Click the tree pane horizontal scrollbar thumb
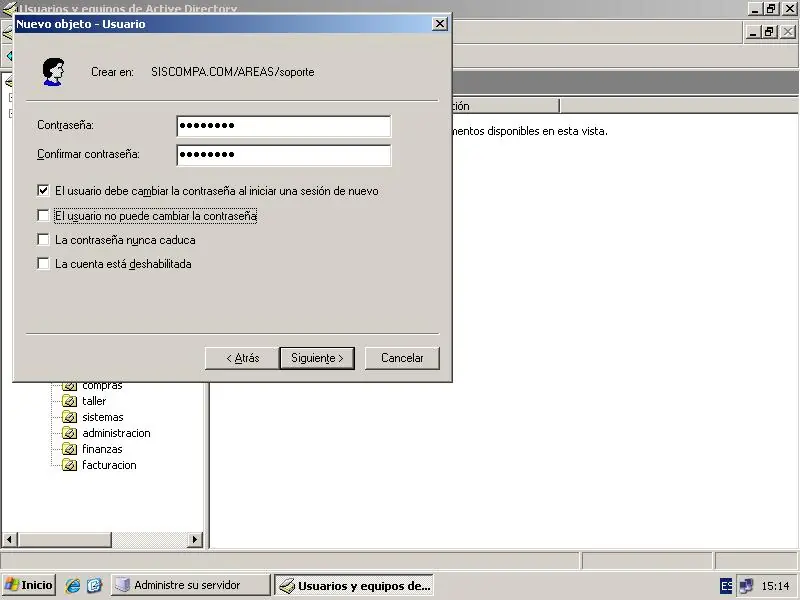Viewport: 800px width, 600px height. tap(64, 539)
